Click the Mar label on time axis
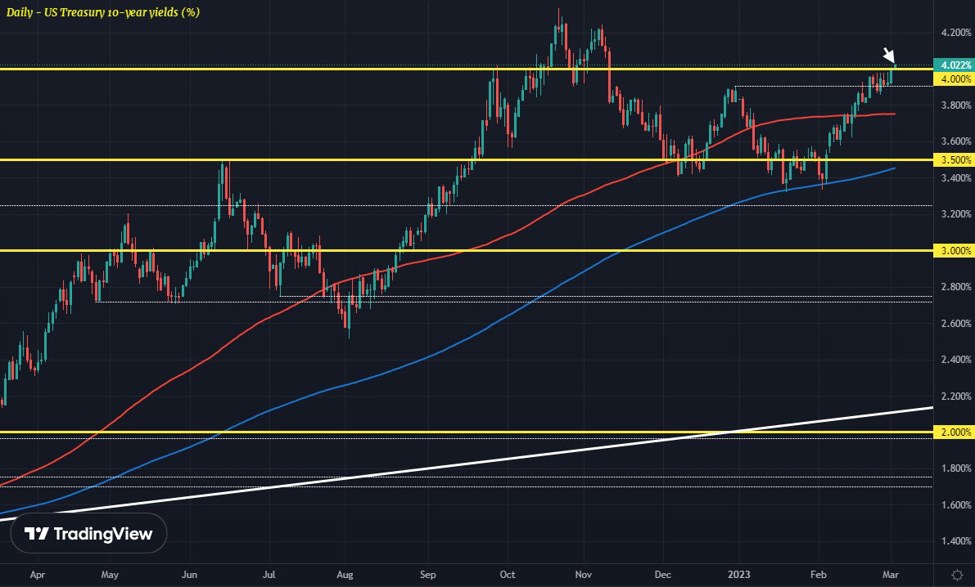Screen dimensions: 975x587 click(894, 576)
